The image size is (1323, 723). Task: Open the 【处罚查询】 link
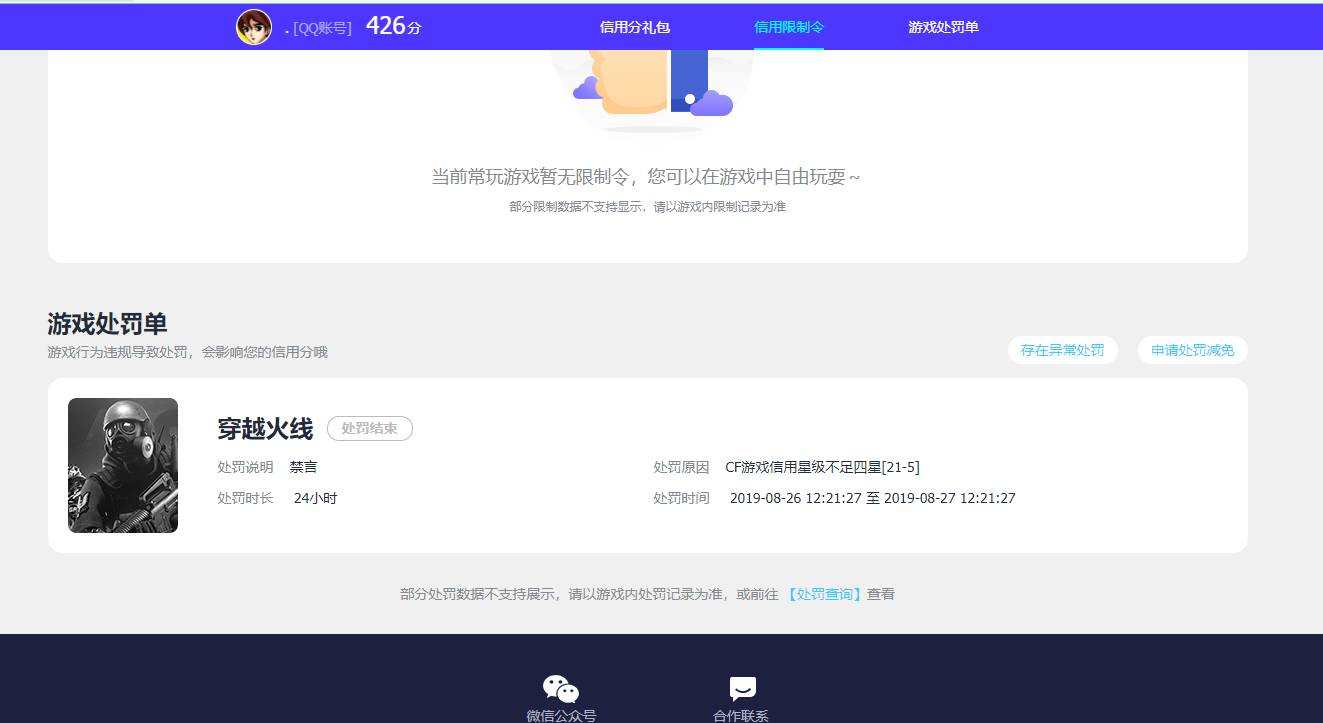click(x=824, y=594)
